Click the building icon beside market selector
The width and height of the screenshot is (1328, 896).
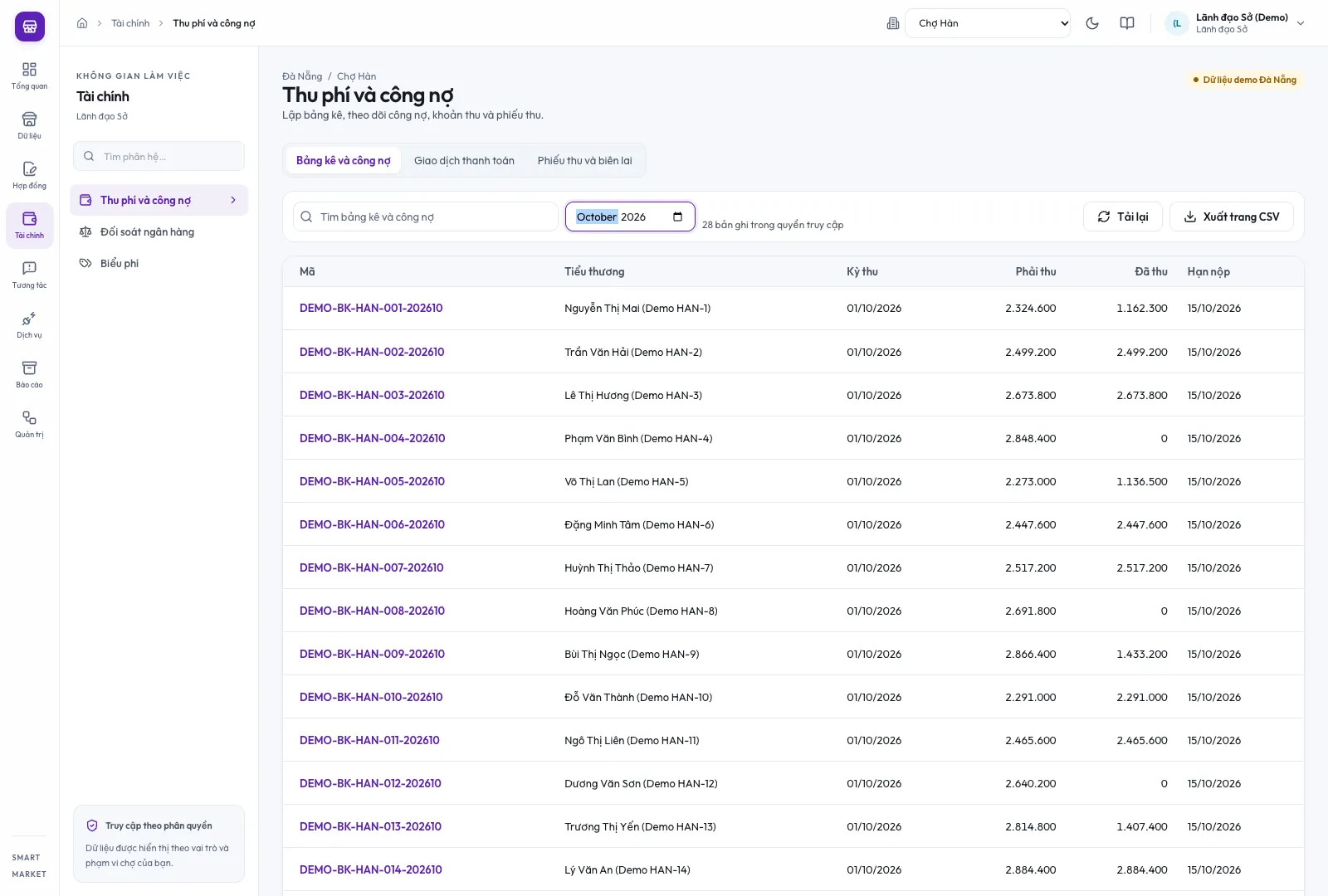point(893,23)
